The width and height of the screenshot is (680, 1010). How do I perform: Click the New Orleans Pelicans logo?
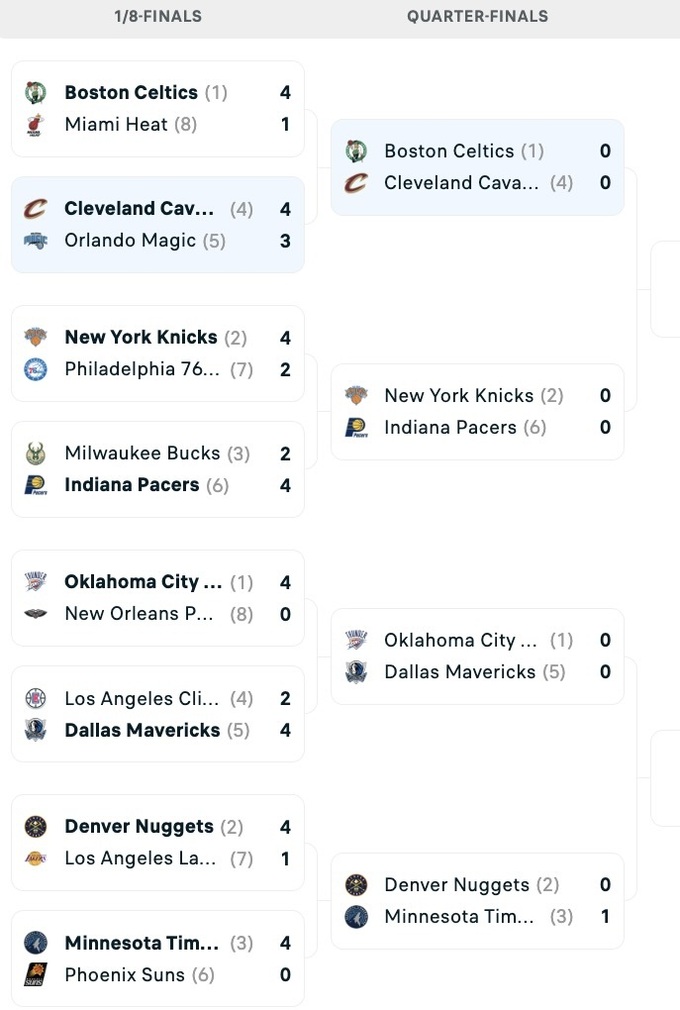click(x=36, y=614)
